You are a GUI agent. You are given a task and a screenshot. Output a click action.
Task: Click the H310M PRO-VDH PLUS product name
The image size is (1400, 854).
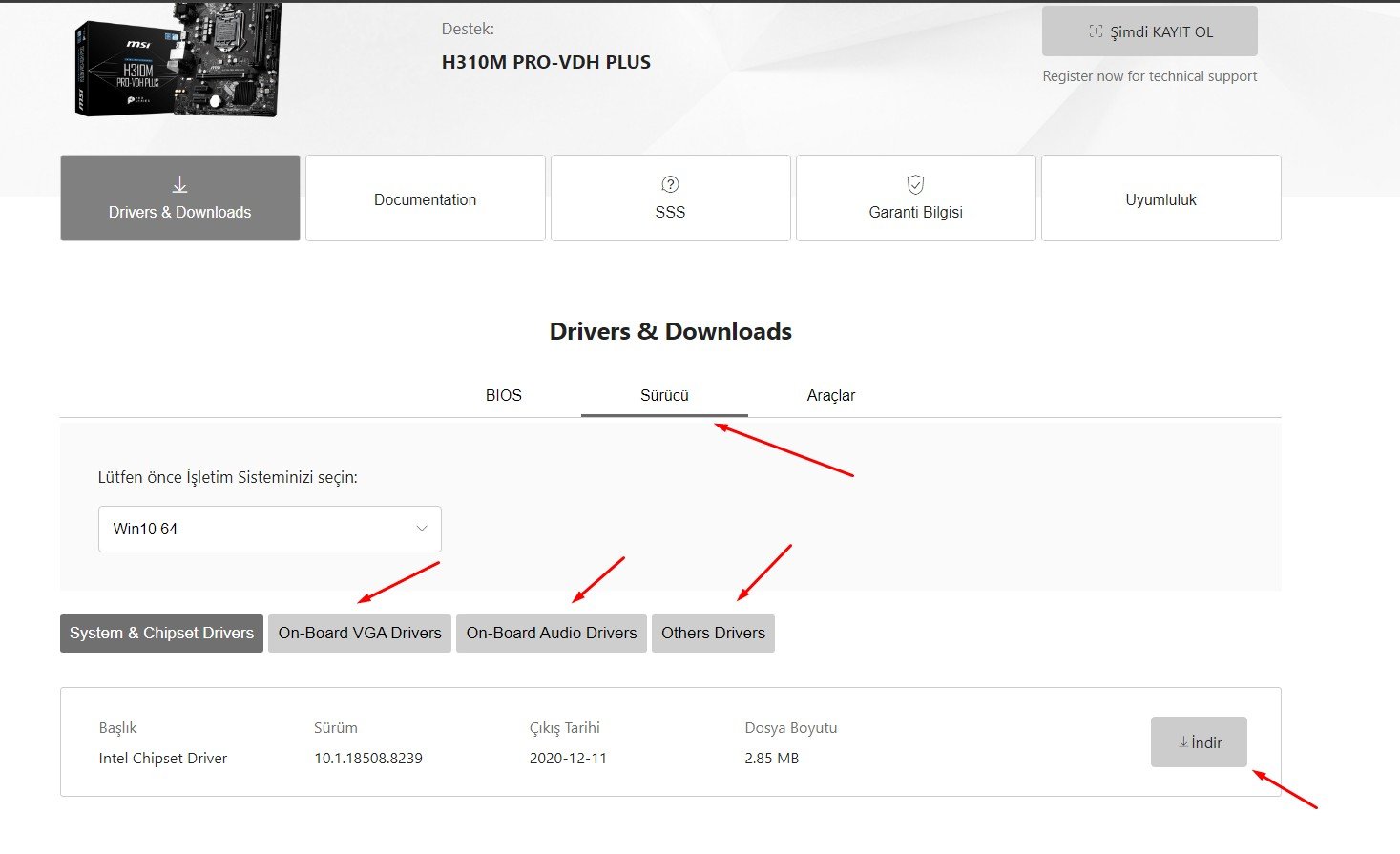[546, 63]
